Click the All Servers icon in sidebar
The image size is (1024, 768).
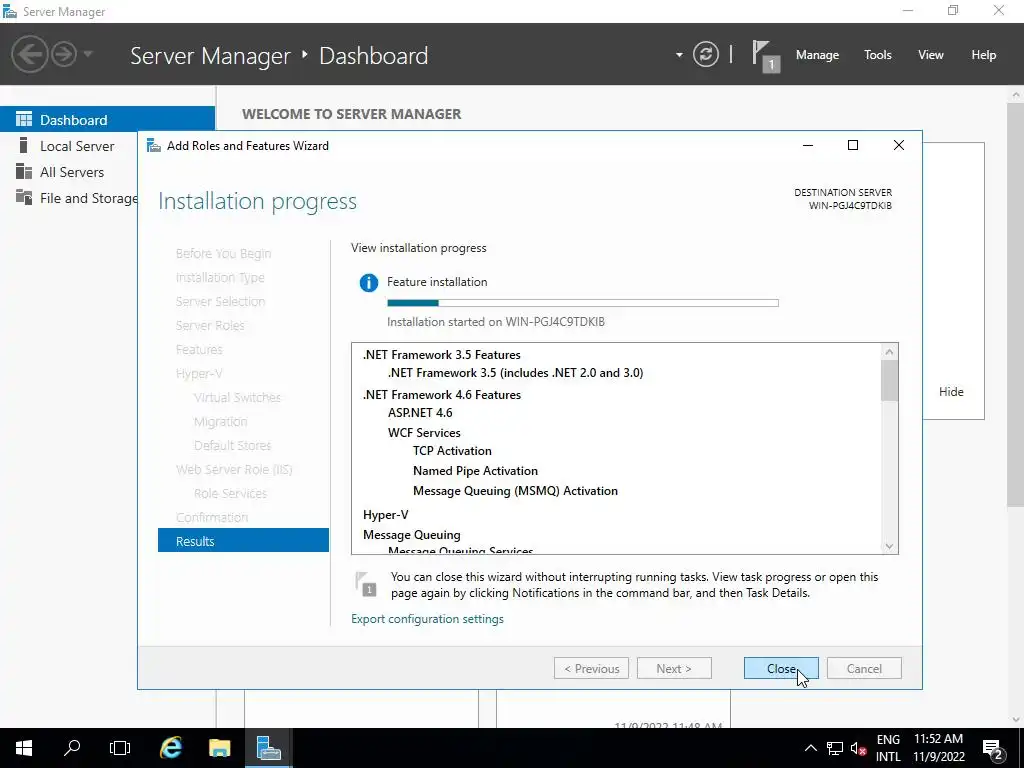pyautogui.click(x=24, y=171)
